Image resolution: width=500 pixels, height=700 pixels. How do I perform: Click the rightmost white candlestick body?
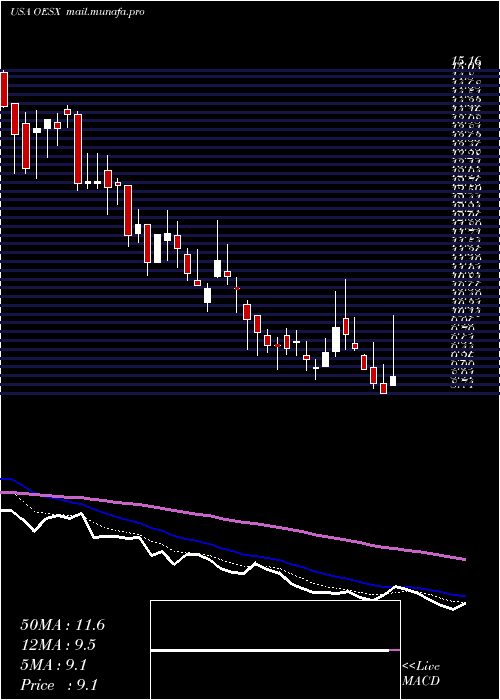(x=393, y=381)
